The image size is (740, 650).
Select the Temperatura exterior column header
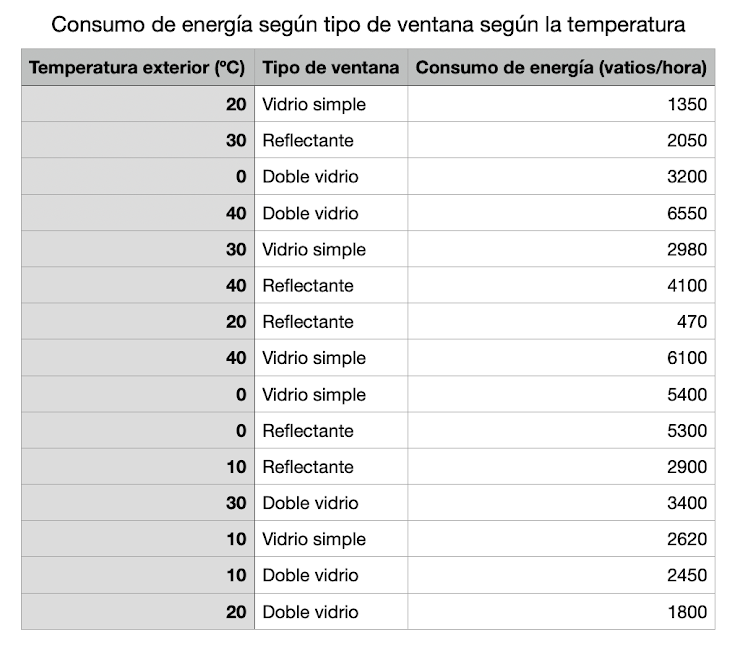click(x=138, y=67)
